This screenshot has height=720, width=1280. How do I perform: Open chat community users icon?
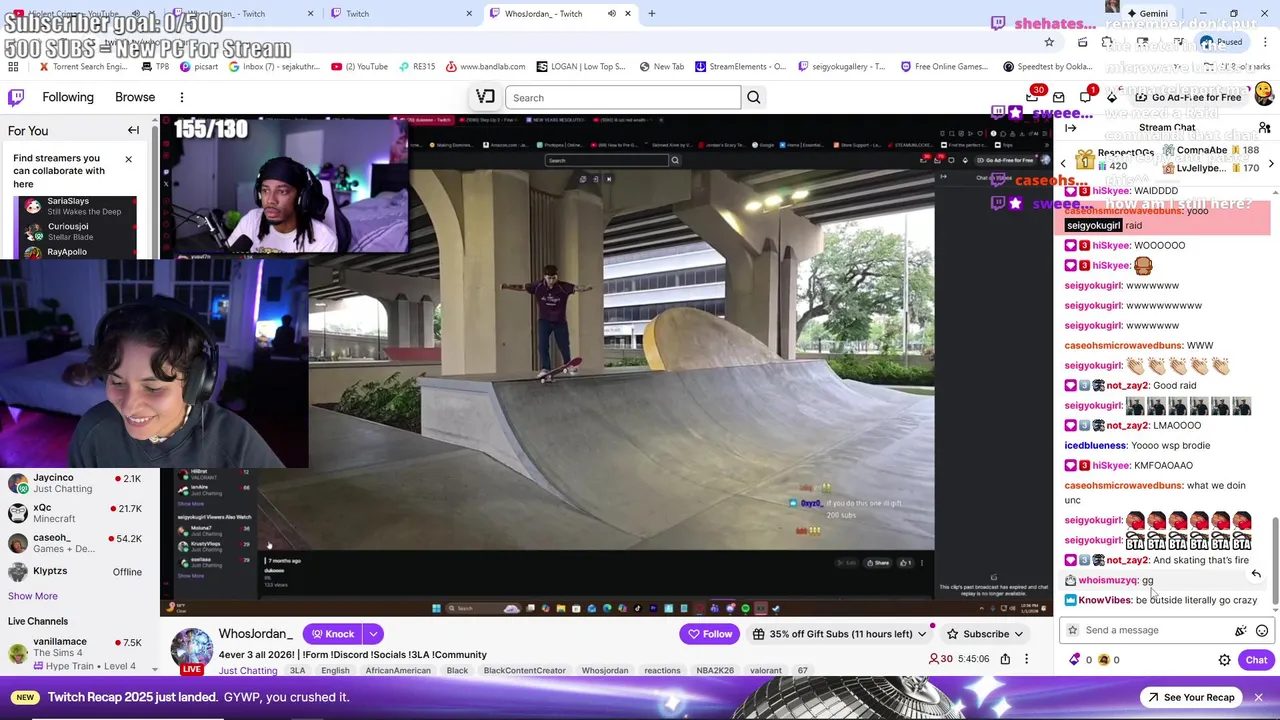1264,128
